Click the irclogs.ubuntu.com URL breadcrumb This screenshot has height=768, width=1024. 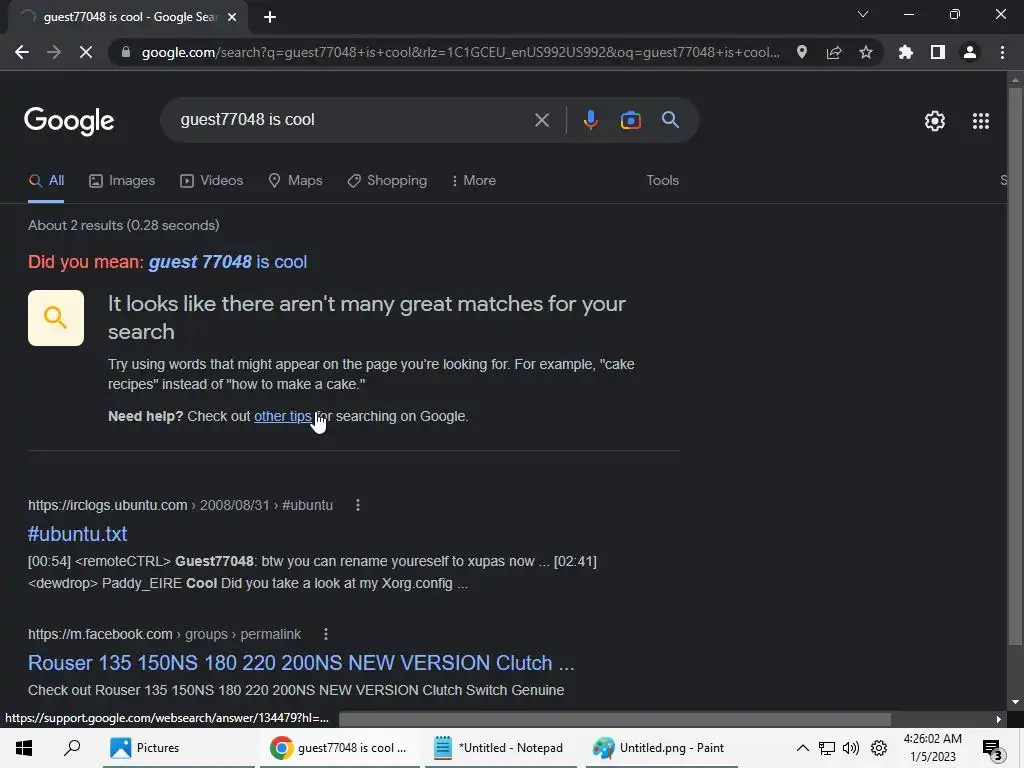180,505
